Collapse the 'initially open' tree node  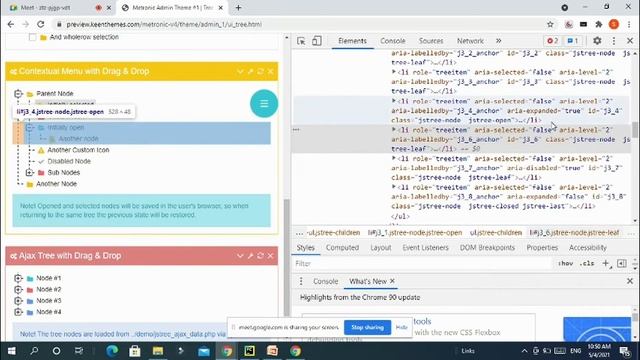tap(30, 128)
